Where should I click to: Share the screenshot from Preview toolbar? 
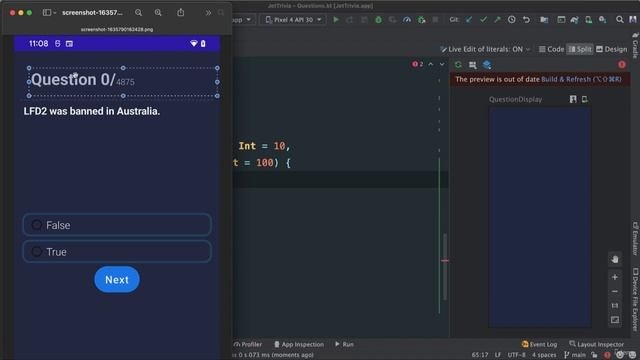click(x=180, y=13)
